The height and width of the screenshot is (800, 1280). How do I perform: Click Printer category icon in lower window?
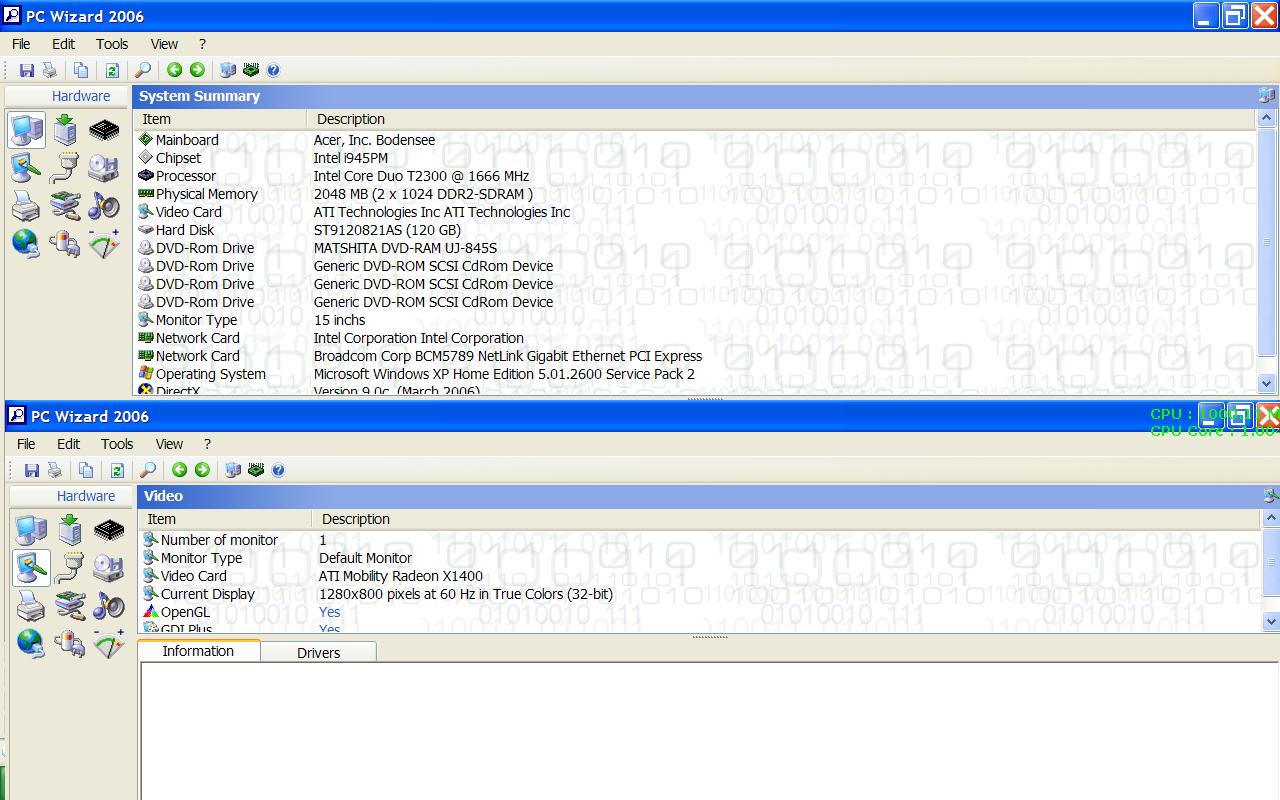pyautogui.click(x=31, y=606)
